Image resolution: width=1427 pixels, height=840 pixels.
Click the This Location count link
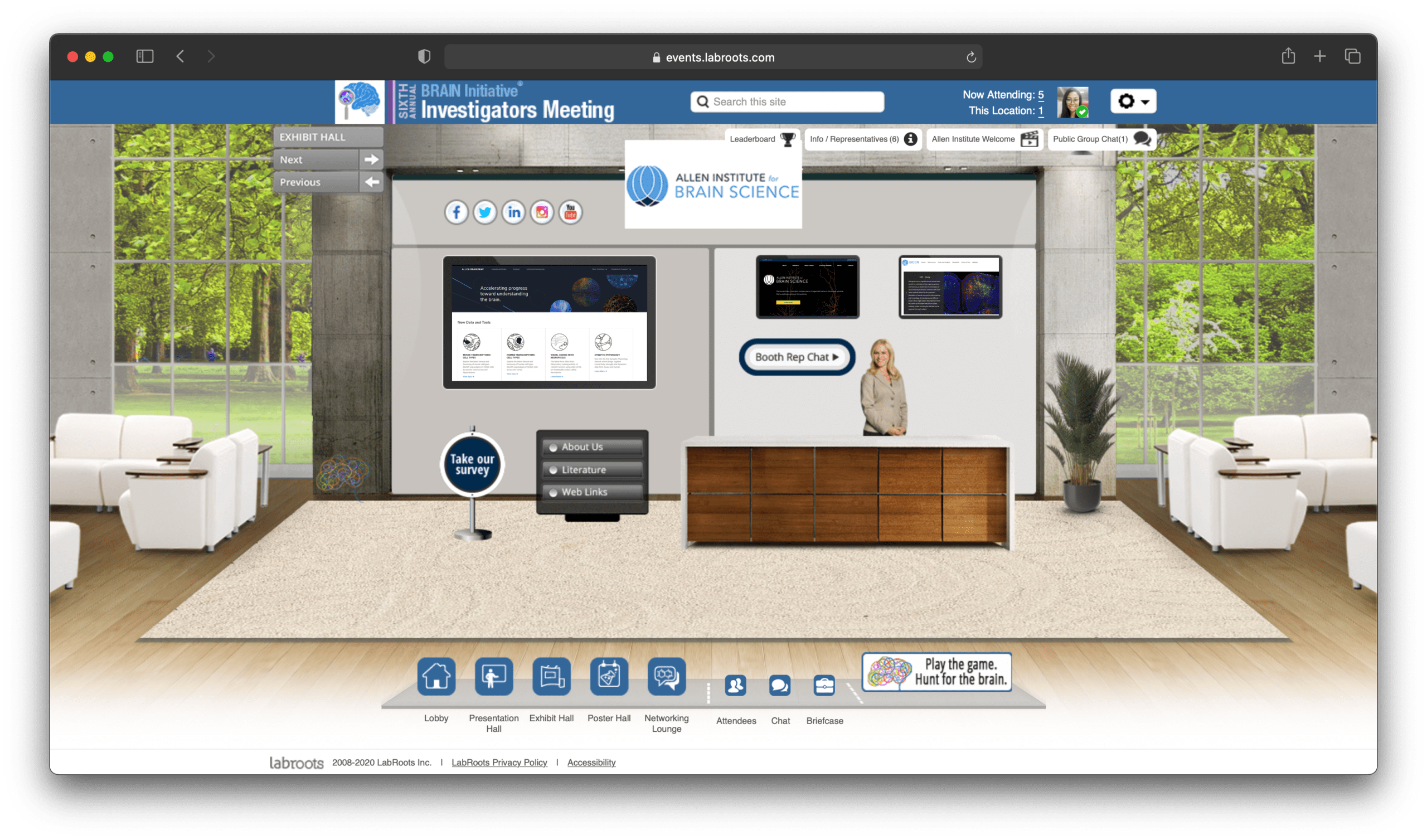1041,111
